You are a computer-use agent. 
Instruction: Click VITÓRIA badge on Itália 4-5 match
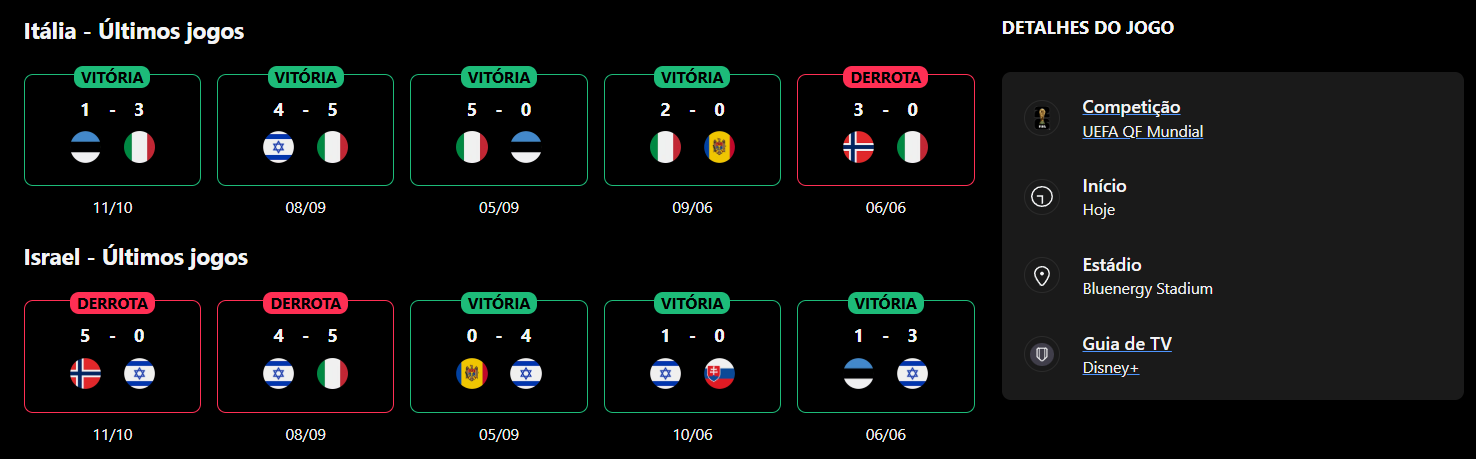pyautogui.click(x=305, y=77)
